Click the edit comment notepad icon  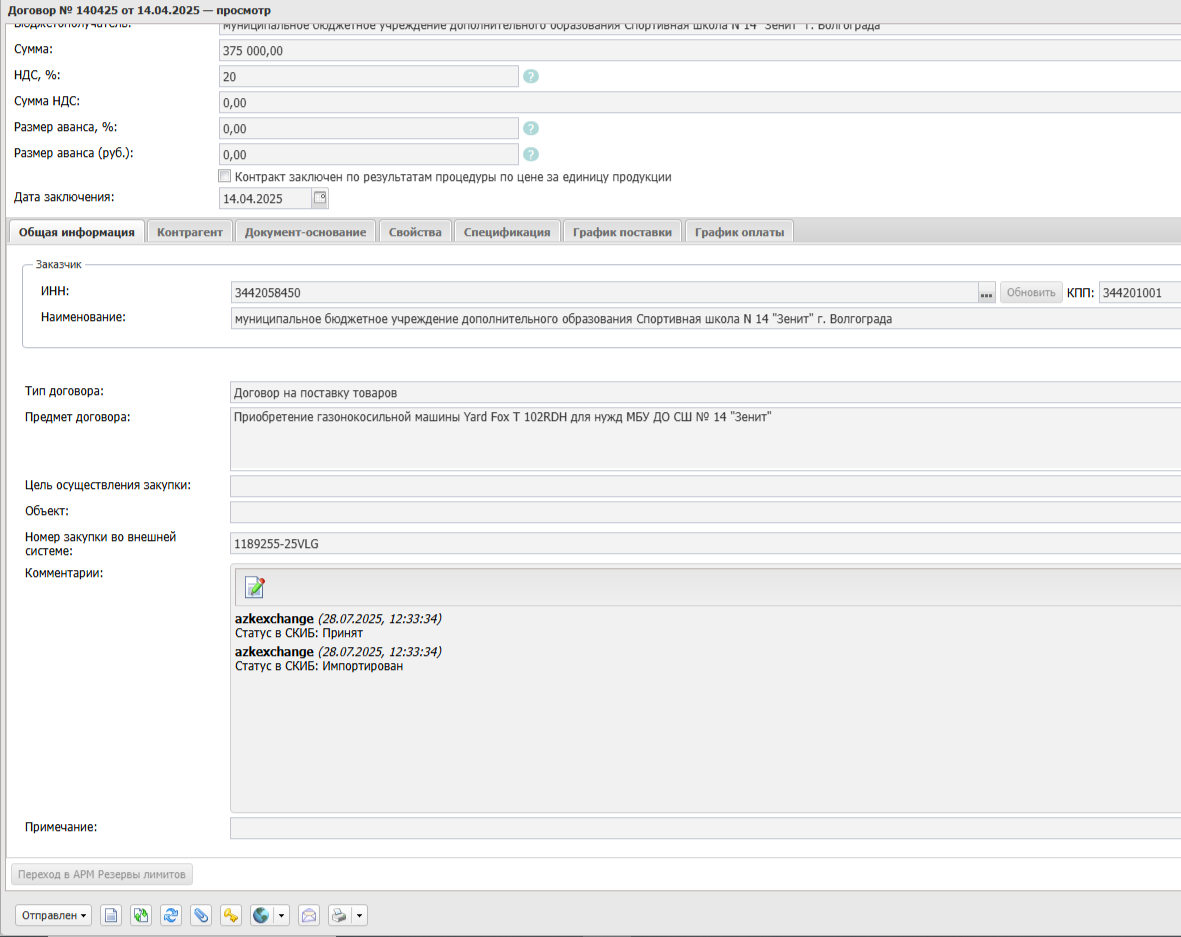[255, 587]
